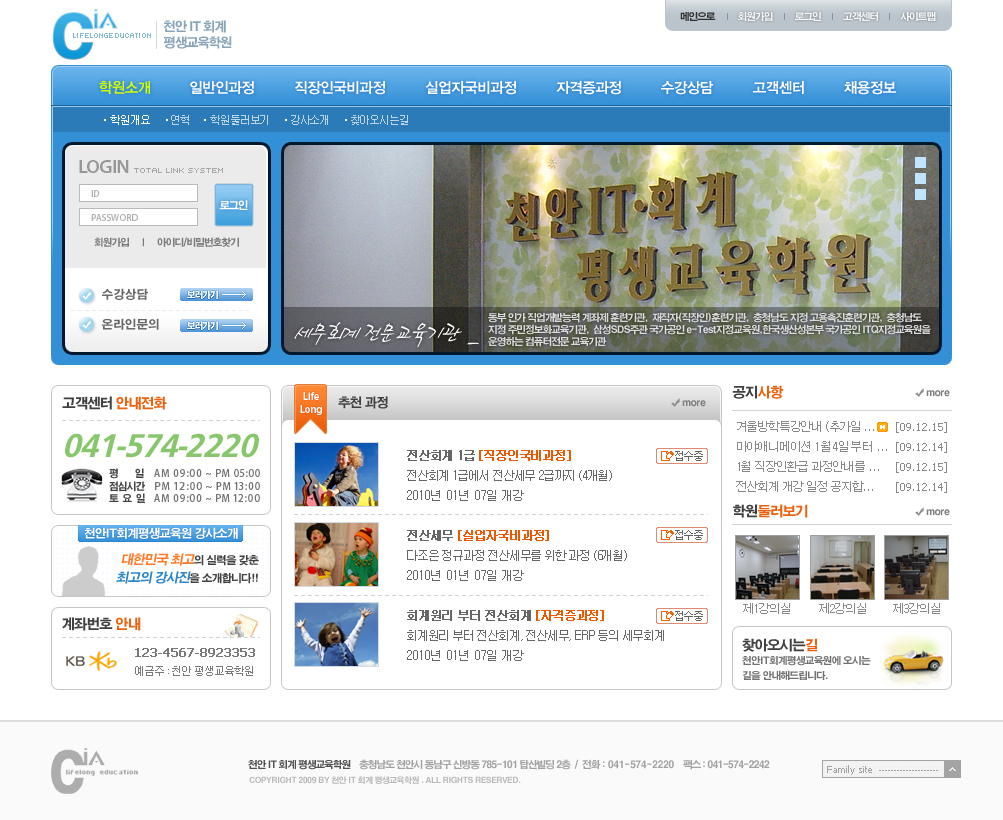The image size is (1003, 820).
Task: Open the 제2강의실 classroom thumbnail
Action: tap(842, 567)
